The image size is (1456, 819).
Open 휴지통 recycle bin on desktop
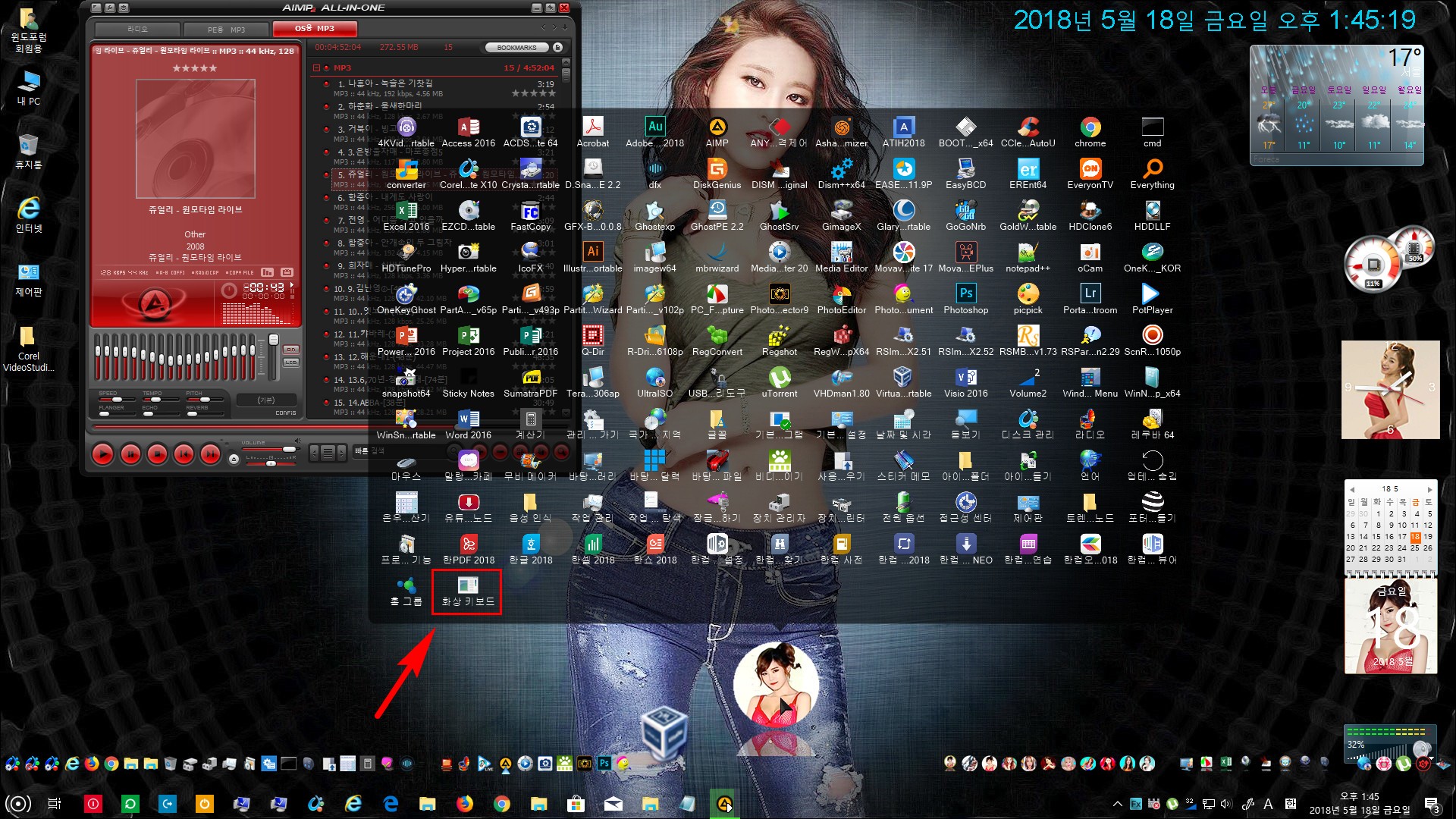(29, 151)
